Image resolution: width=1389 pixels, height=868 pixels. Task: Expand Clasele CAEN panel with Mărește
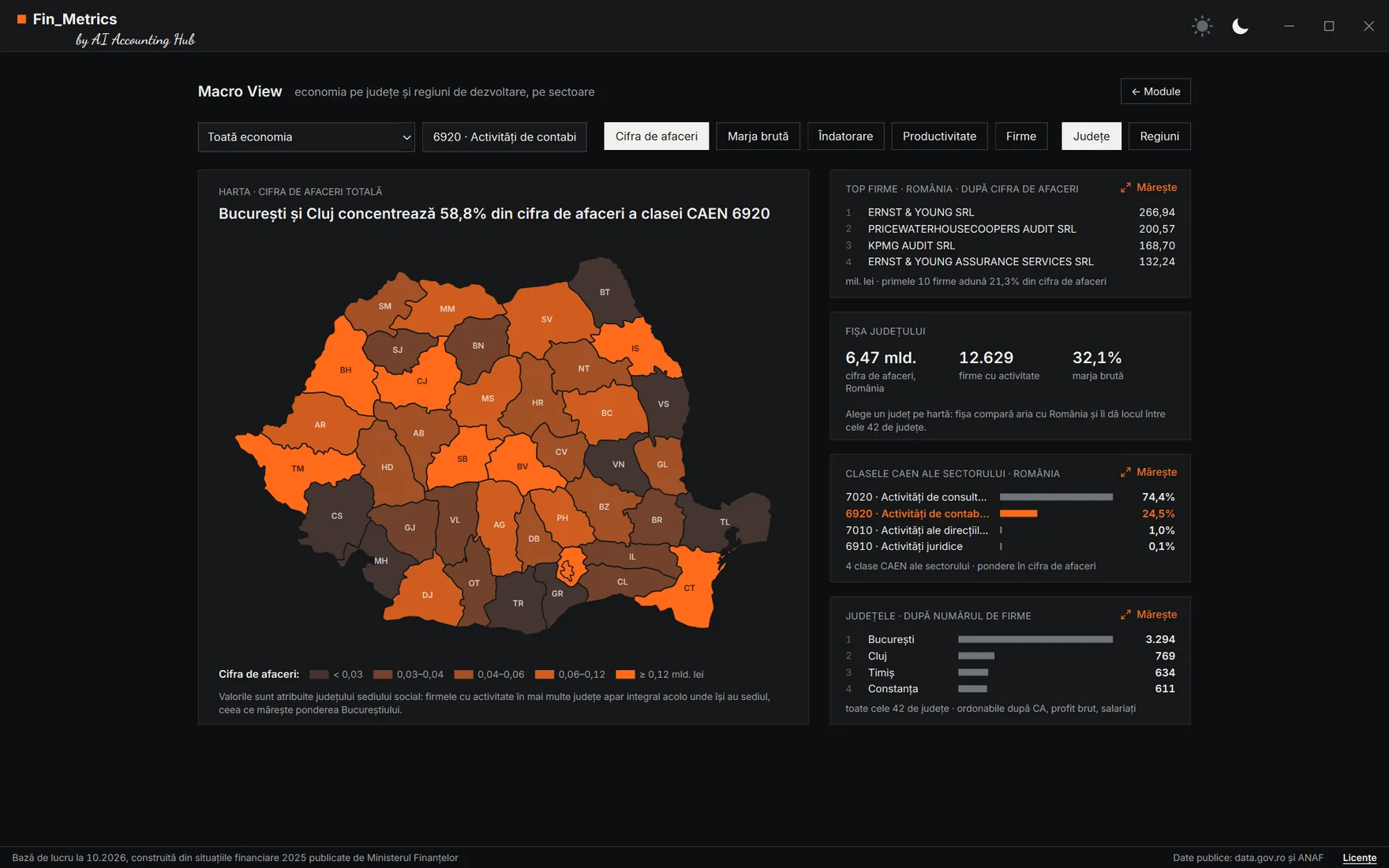[x=1148, y=473]
